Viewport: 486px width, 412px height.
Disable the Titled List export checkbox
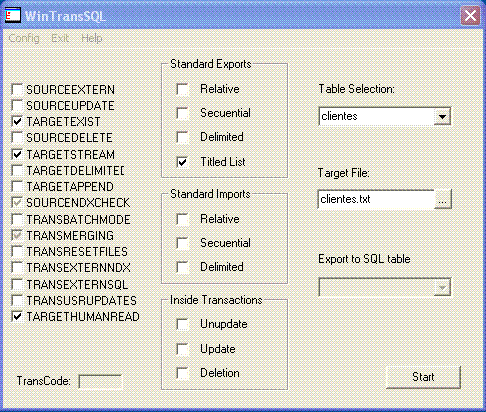click(182, 162)
